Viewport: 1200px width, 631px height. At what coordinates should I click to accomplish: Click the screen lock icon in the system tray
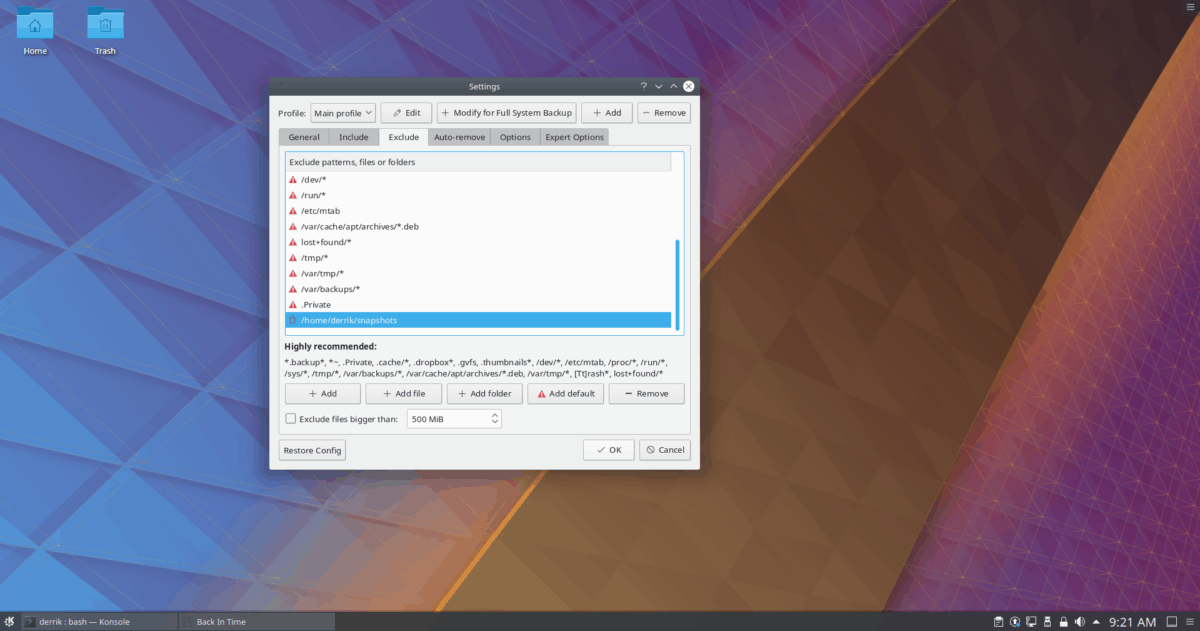coord(1063,621)
